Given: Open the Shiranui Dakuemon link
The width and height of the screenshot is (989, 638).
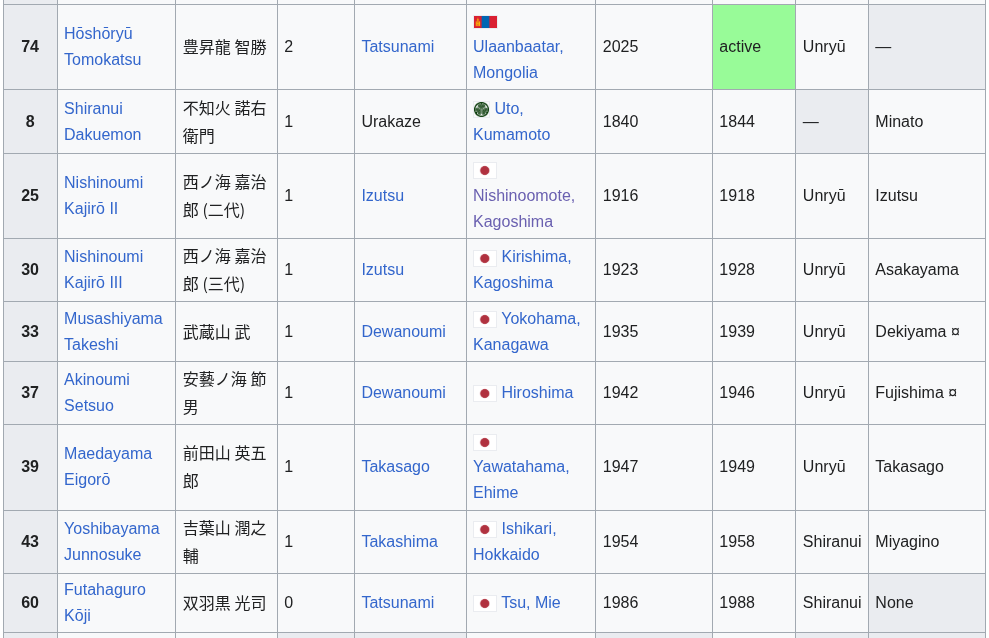Looking at the screenshot, I should click(x=102, y=121).
